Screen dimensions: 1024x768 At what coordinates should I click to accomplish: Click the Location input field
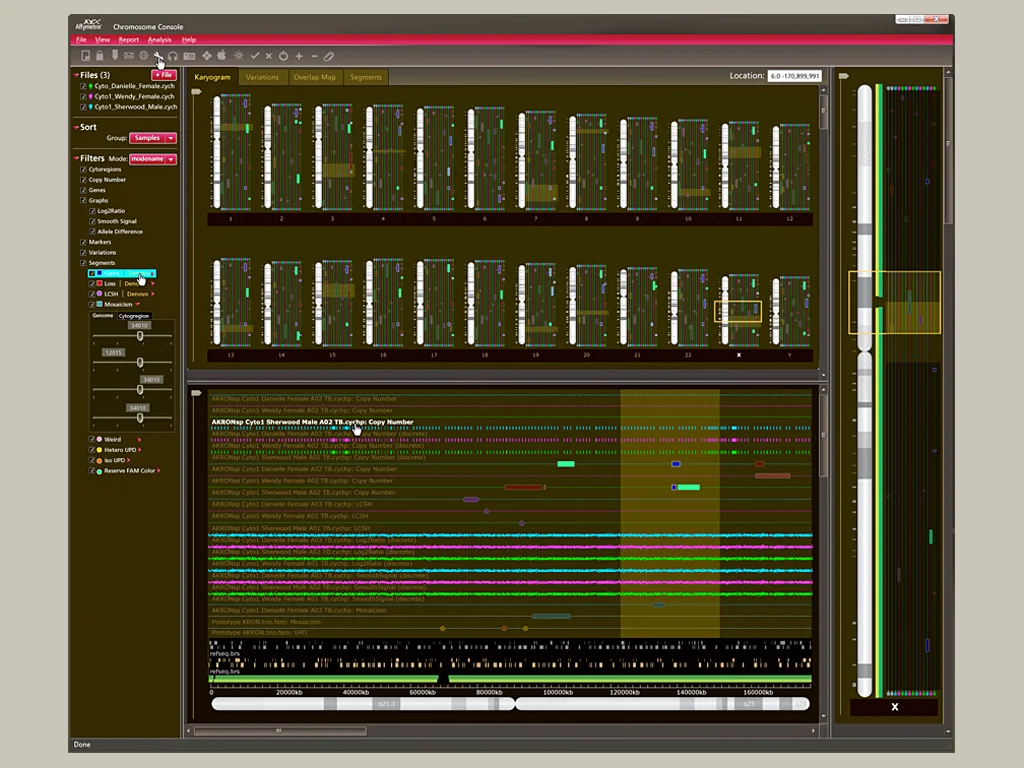(x=794, y=76)
